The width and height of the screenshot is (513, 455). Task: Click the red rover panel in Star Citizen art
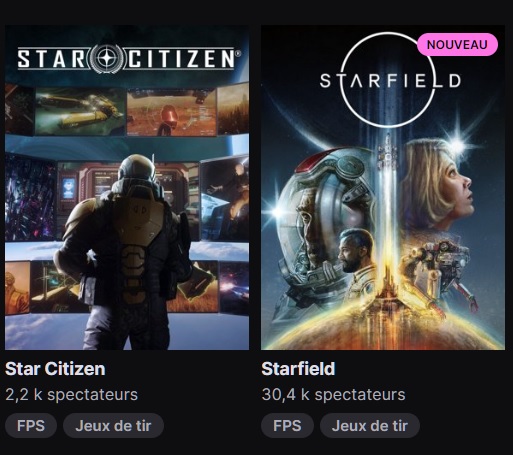[x=171, y=112]
